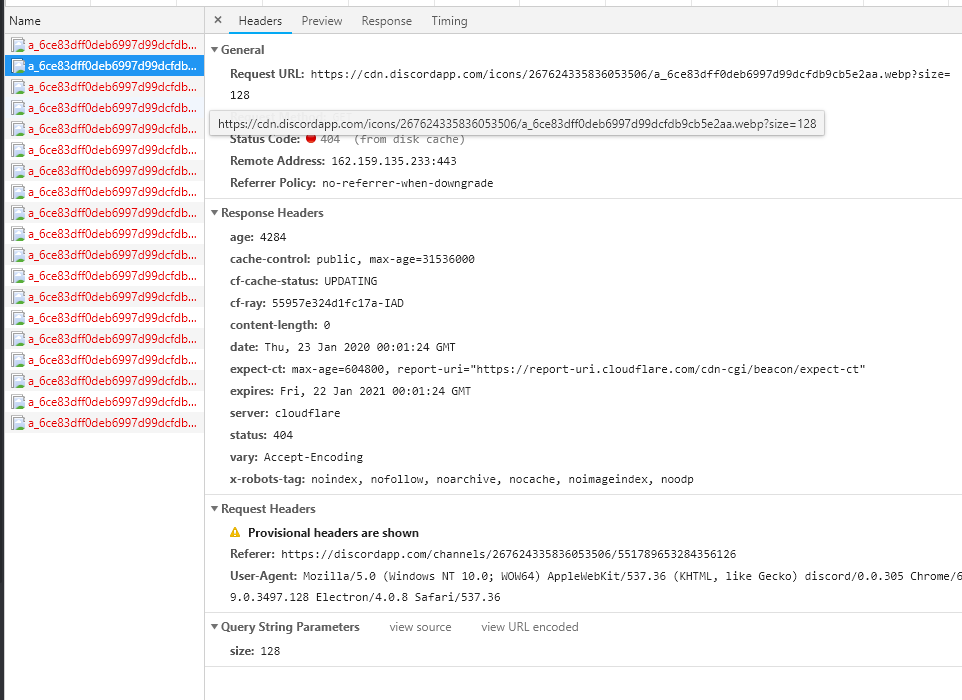This screenshot has width=962, height=700.
Task: Click the red 404 status indicator dot
Action: [x=311, y=139]
